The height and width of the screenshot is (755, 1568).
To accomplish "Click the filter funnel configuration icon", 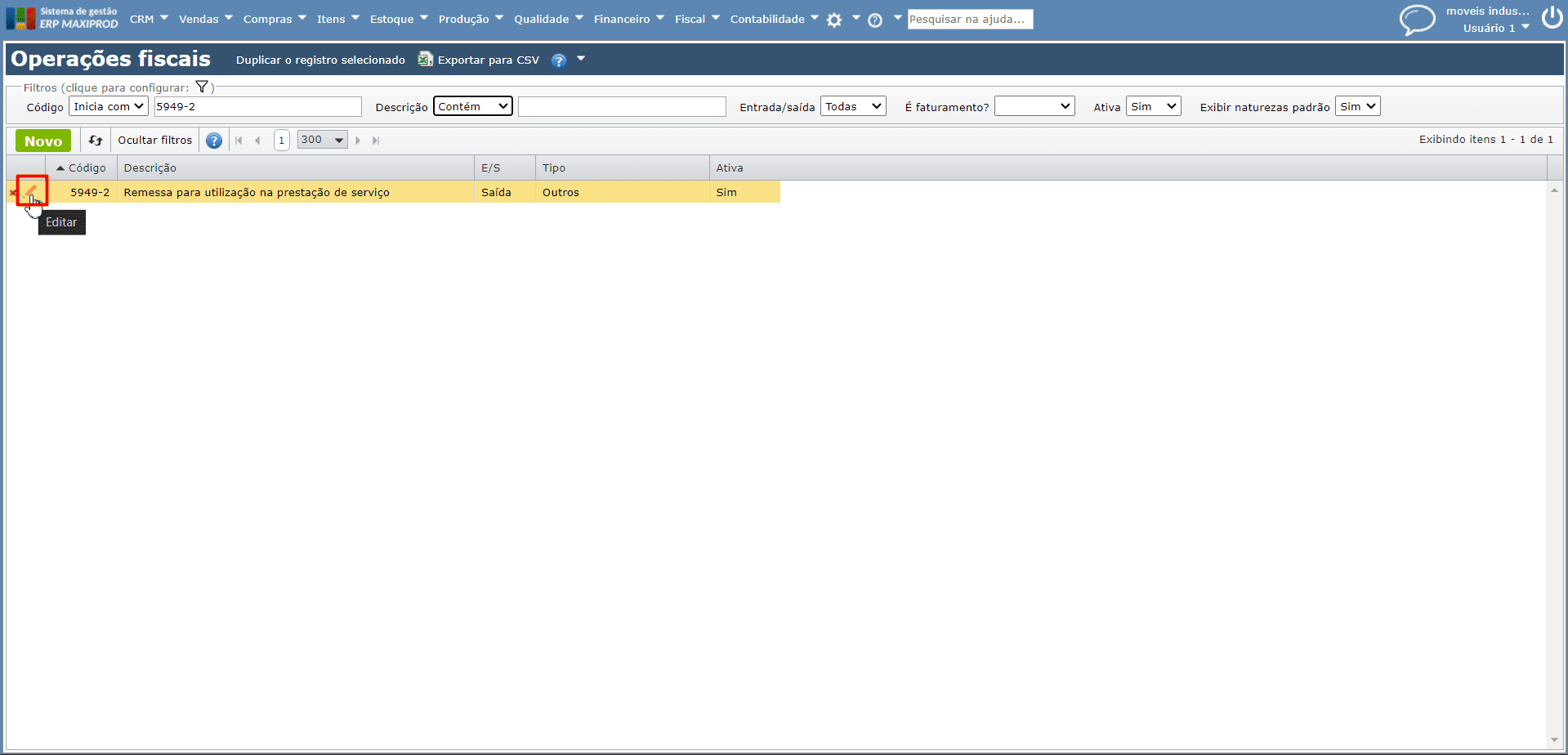I will pyautogui.click(x=202, y=87).
